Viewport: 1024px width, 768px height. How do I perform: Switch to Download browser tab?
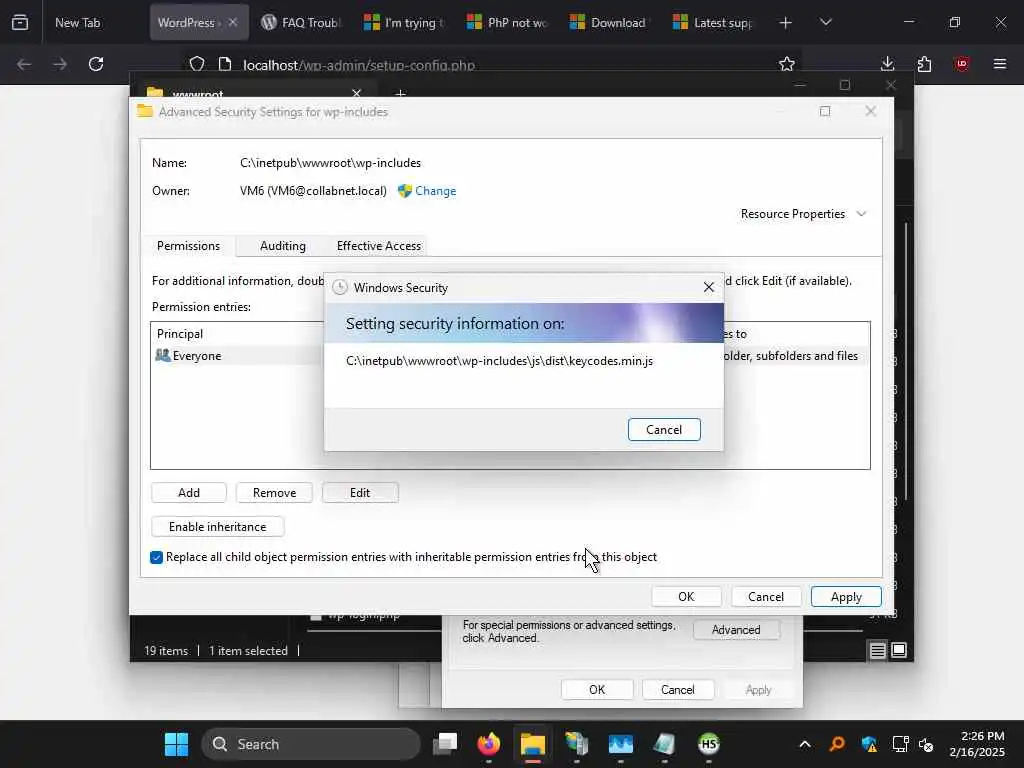[x=611, y=22]
